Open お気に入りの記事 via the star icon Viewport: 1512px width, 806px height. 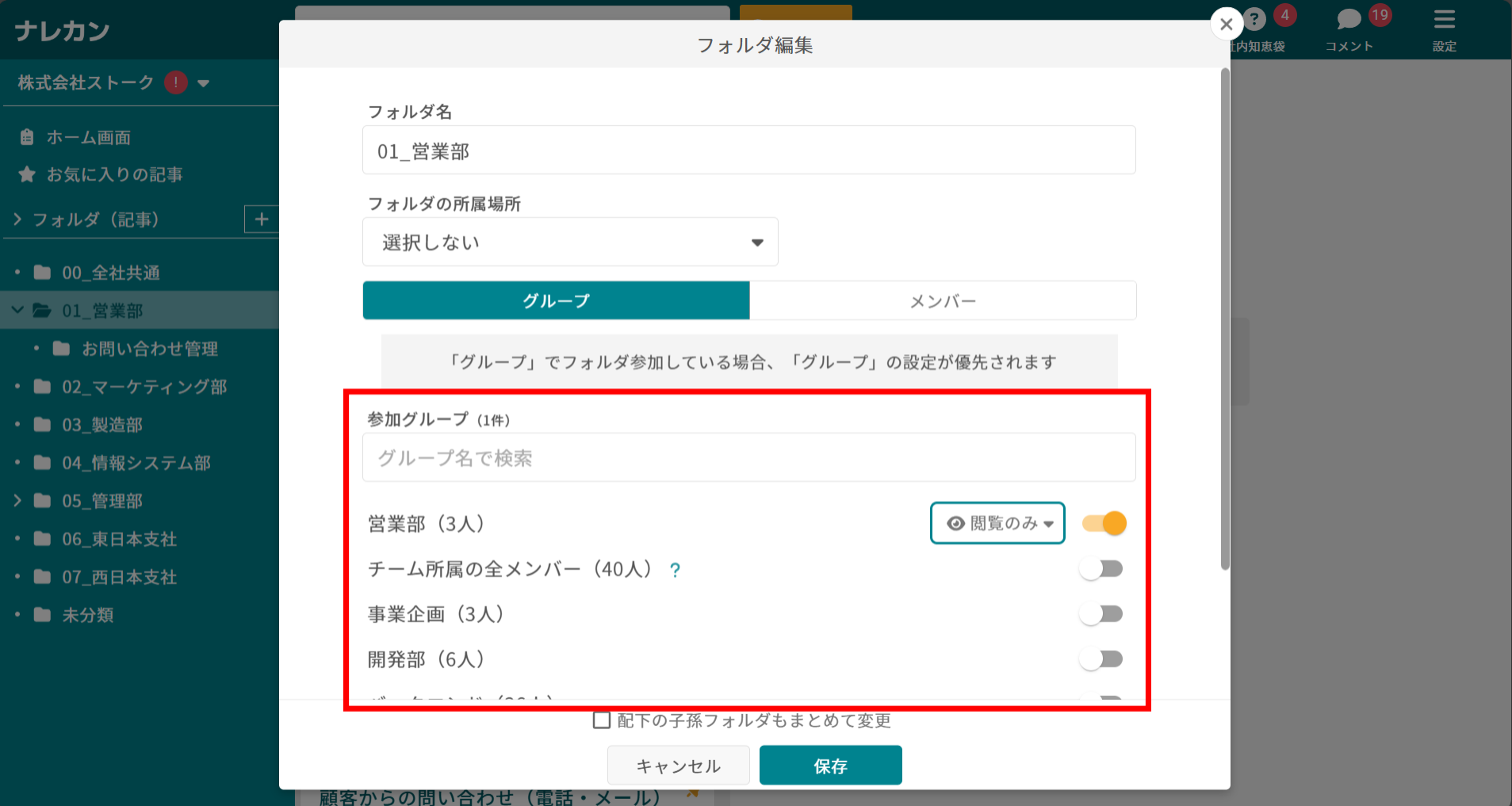point(25,174)
